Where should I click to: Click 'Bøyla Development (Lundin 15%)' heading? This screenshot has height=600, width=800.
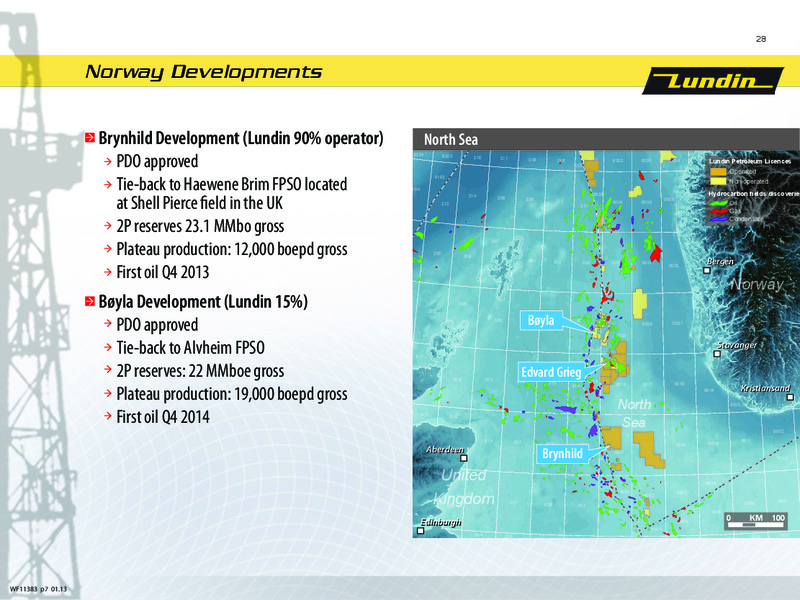(203, 302)
